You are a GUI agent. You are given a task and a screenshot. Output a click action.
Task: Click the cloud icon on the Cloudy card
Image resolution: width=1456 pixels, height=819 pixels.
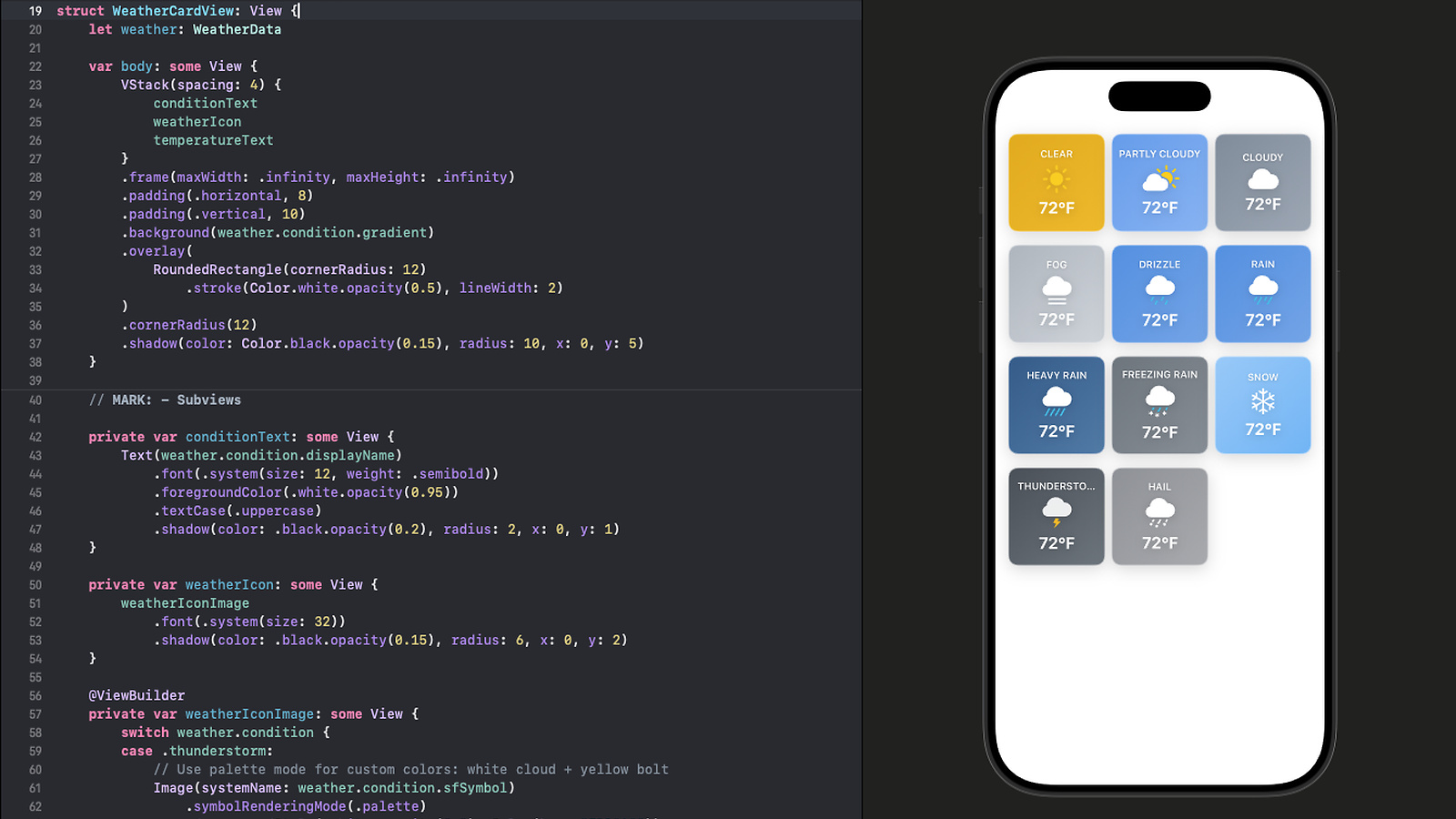coord(1263,179)
